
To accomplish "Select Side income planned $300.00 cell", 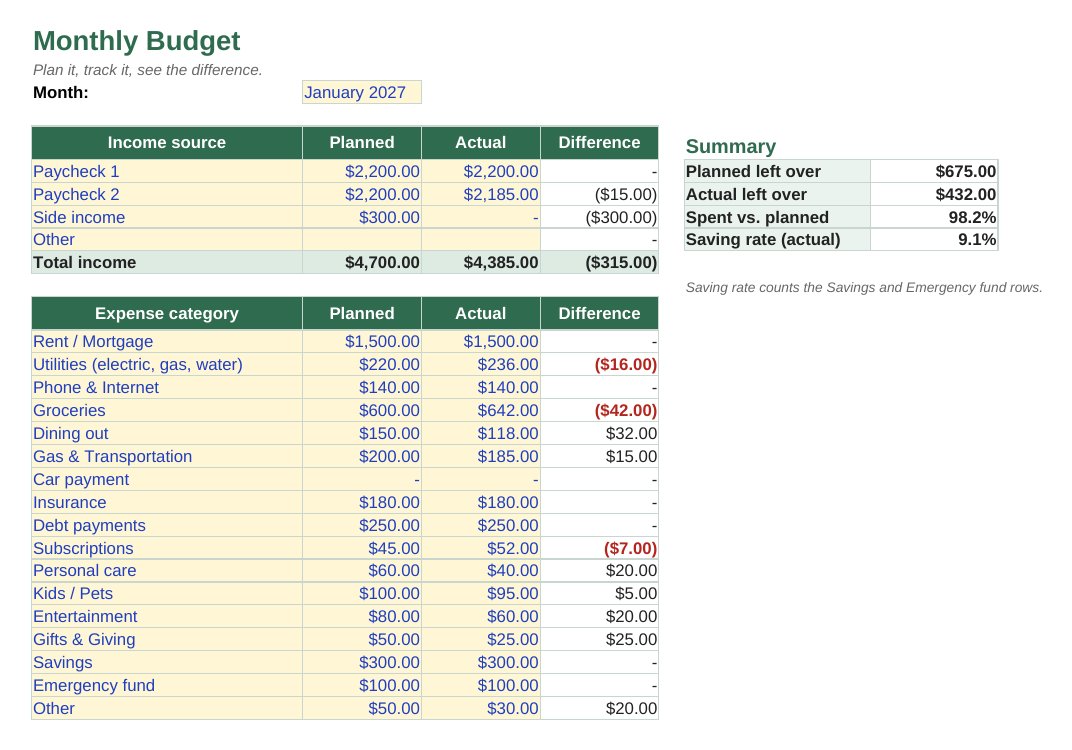I will click(x=362, y=217).
